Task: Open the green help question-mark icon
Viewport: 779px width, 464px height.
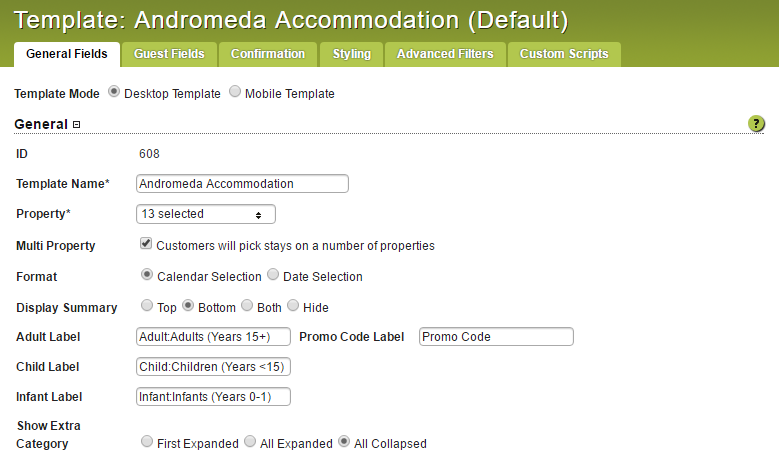Action: pos(756,123)
